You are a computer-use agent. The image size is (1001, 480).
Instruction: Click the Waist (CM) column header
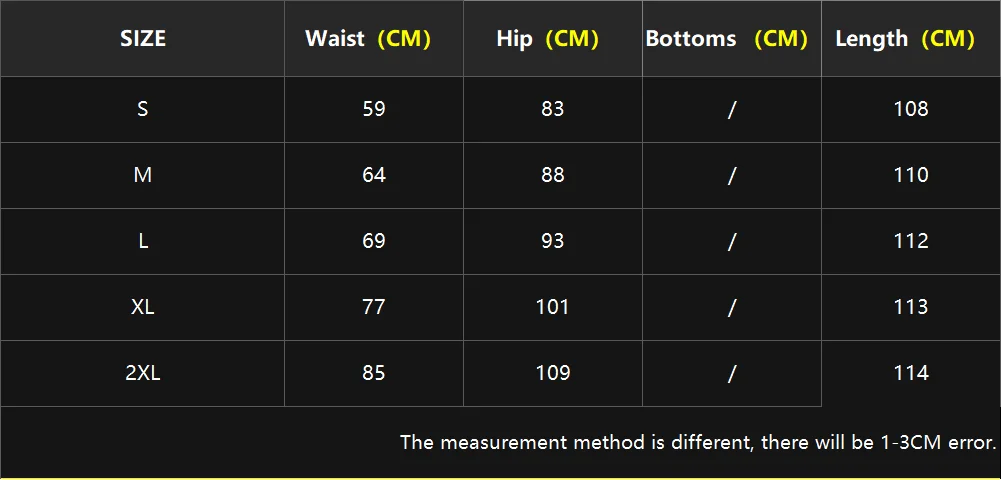click(367, 39)
